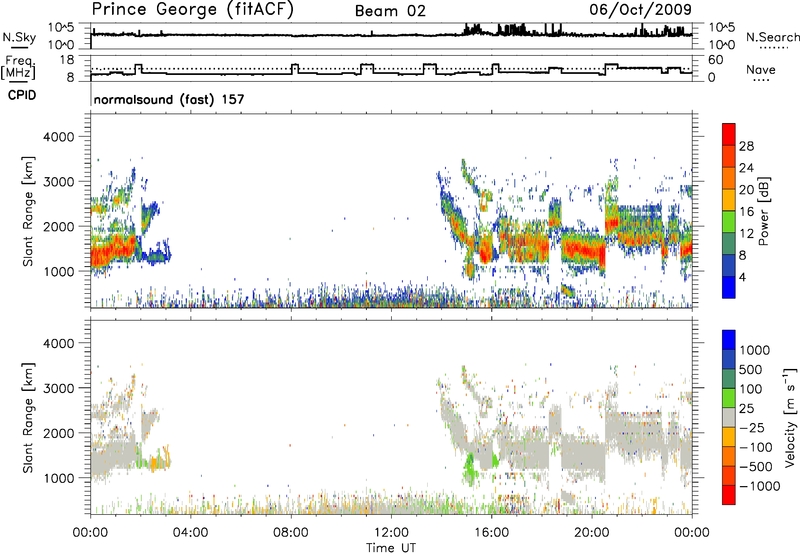Click the '-500' label on the velocity colorbar
Image resolution: width=800 pixels, height=554 pixels.
point(756,466)
